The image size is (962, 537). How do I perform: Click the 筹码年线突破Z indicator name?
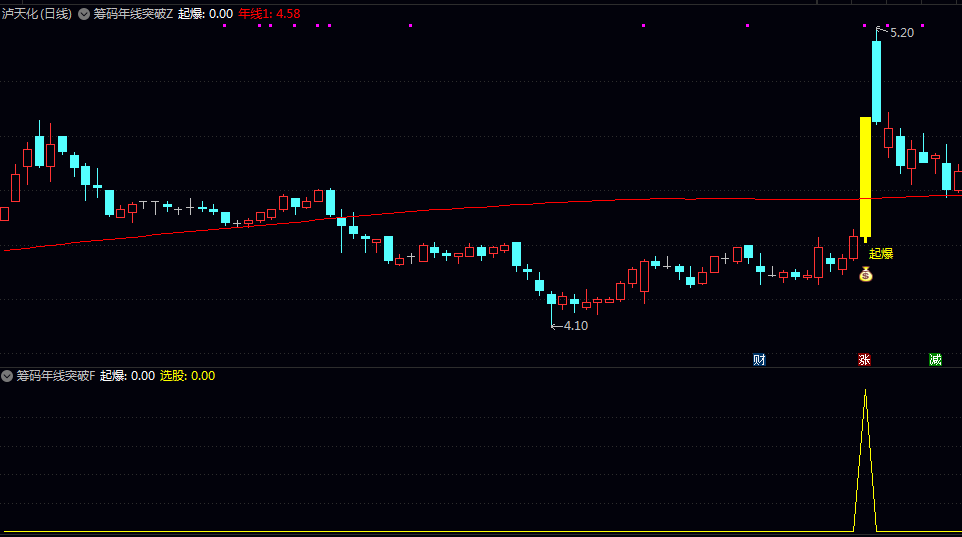pos(133,14)
